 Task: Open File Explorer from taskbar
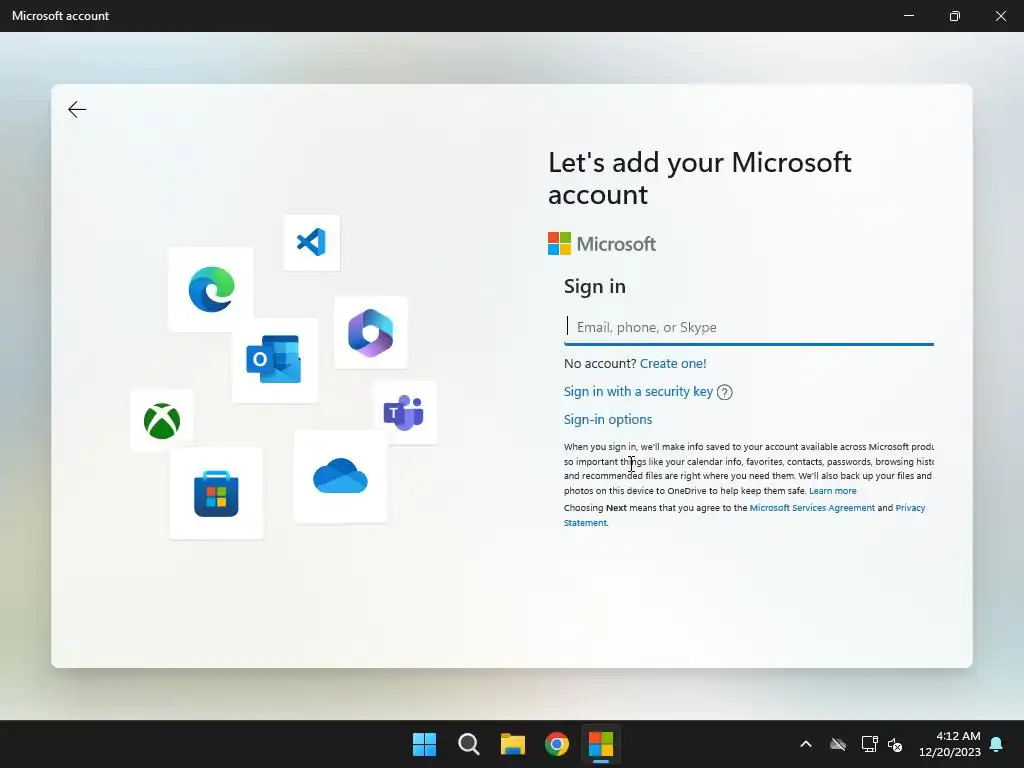513,744
